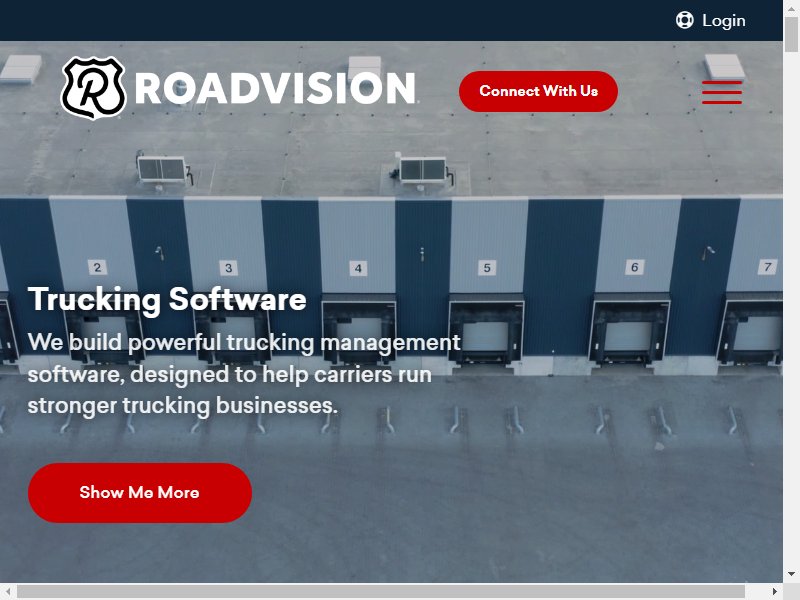Click the text "We build powerful trucking management"

[x=244, y=342]
